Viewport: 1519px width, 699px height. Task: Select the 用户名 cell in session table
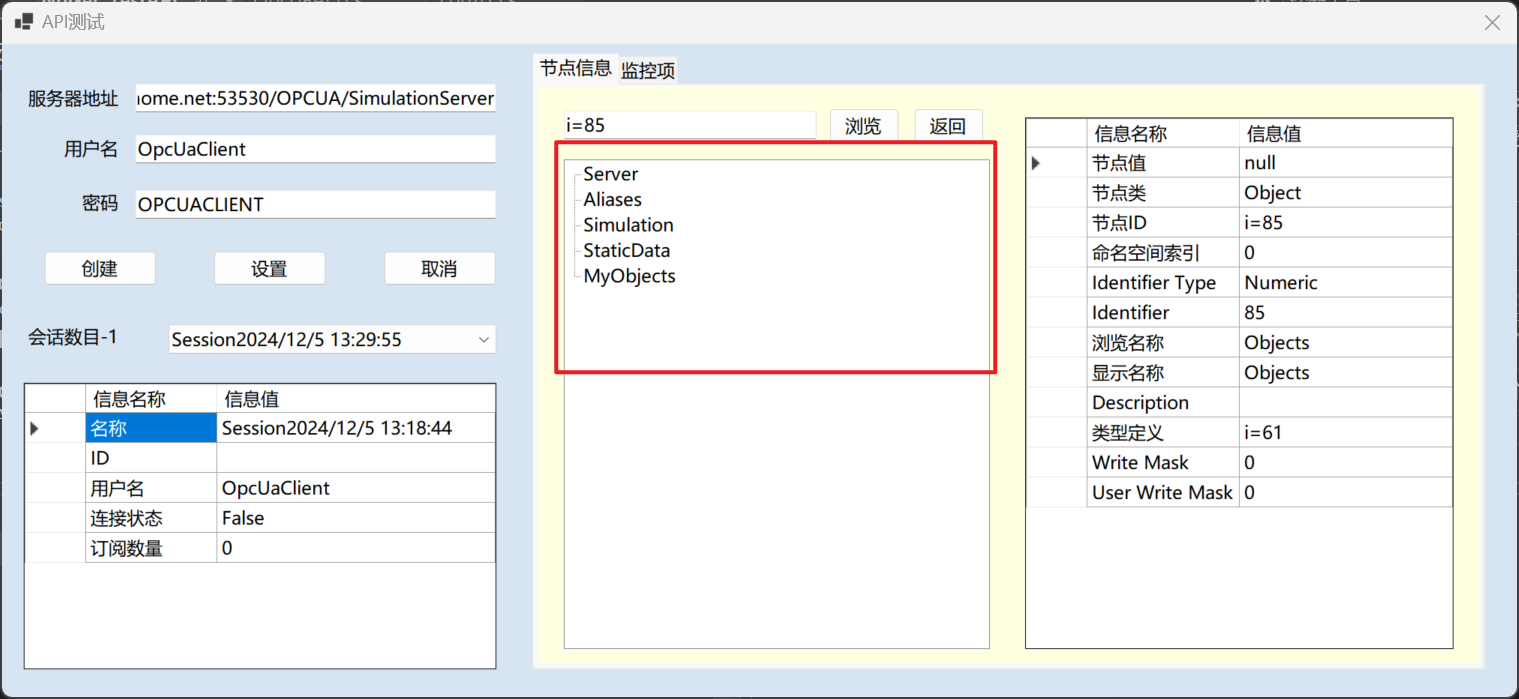click(x=151, y=488)
